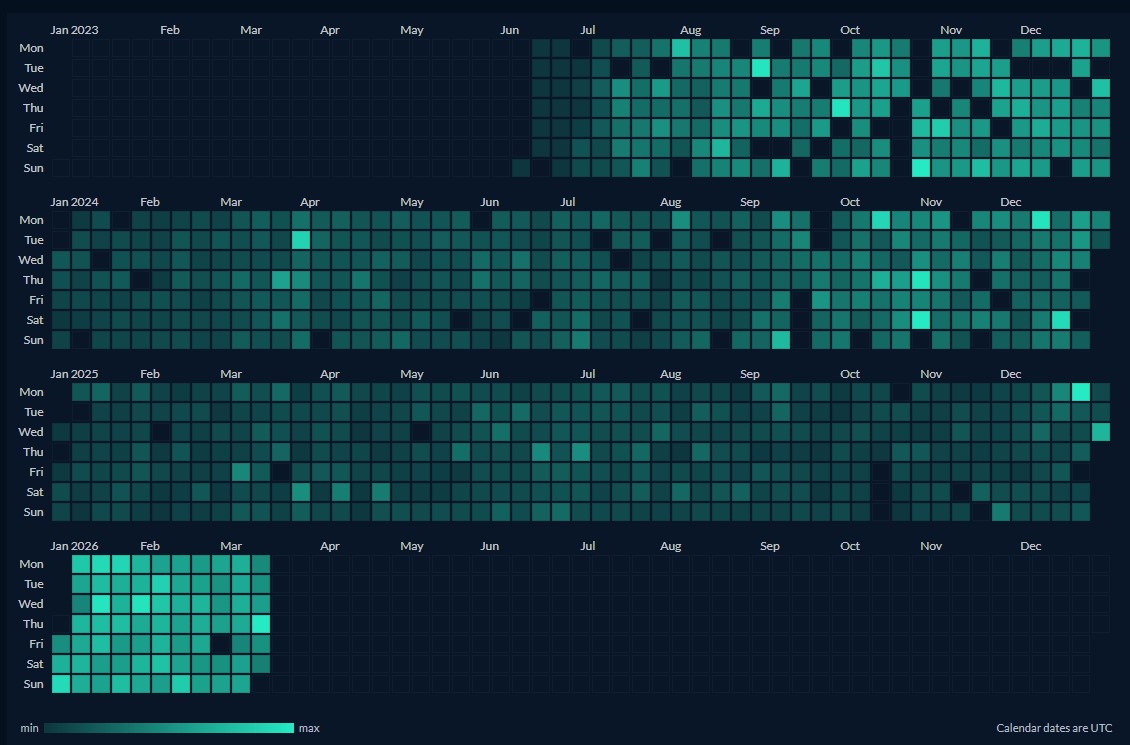Screen dimensions: 1130x745
Task: Select the bright Tuesday cell in April 2024
Action: 301,240
